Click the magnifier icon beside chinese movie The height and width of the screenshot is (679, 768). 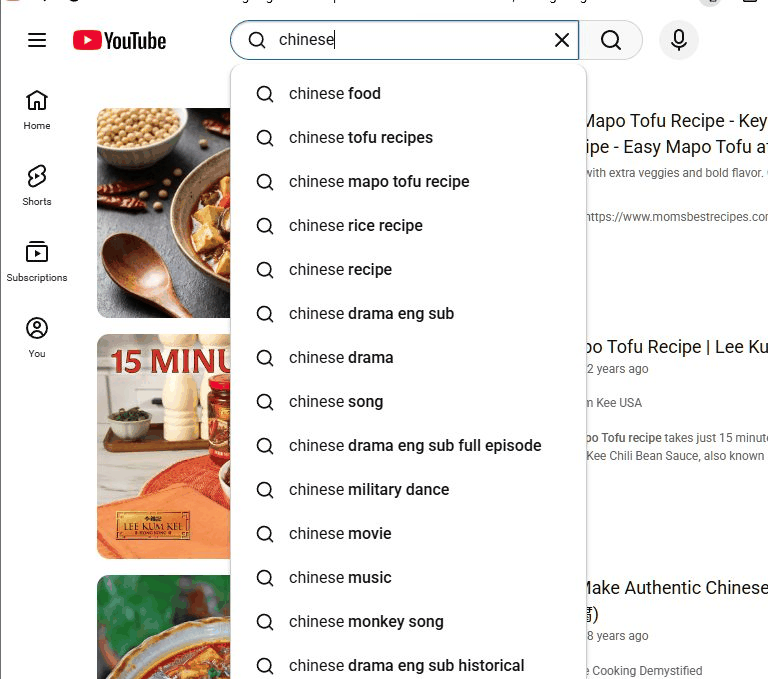265,534
